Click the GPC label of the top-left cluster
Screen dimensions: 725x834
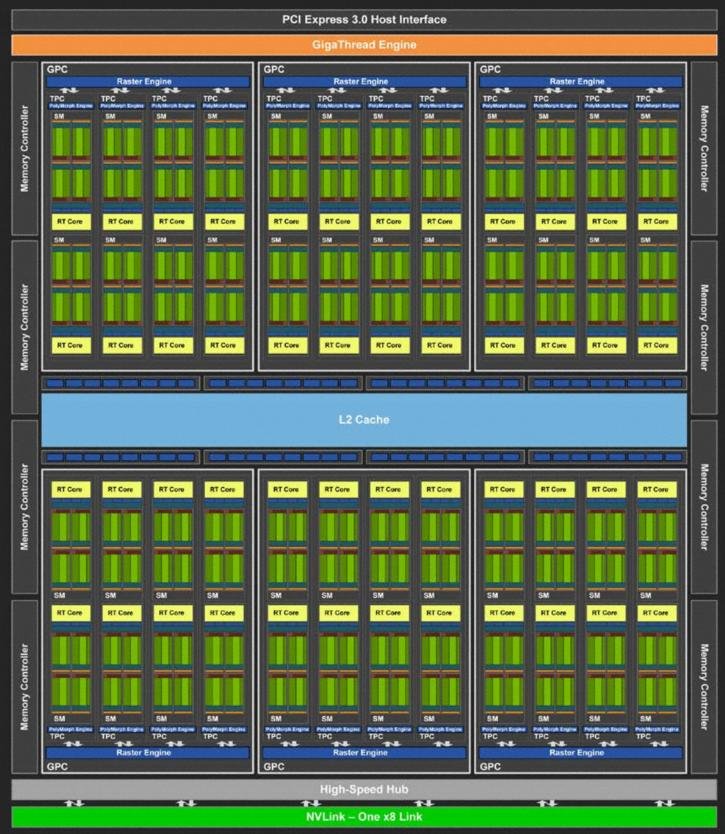tap(57, 69)
